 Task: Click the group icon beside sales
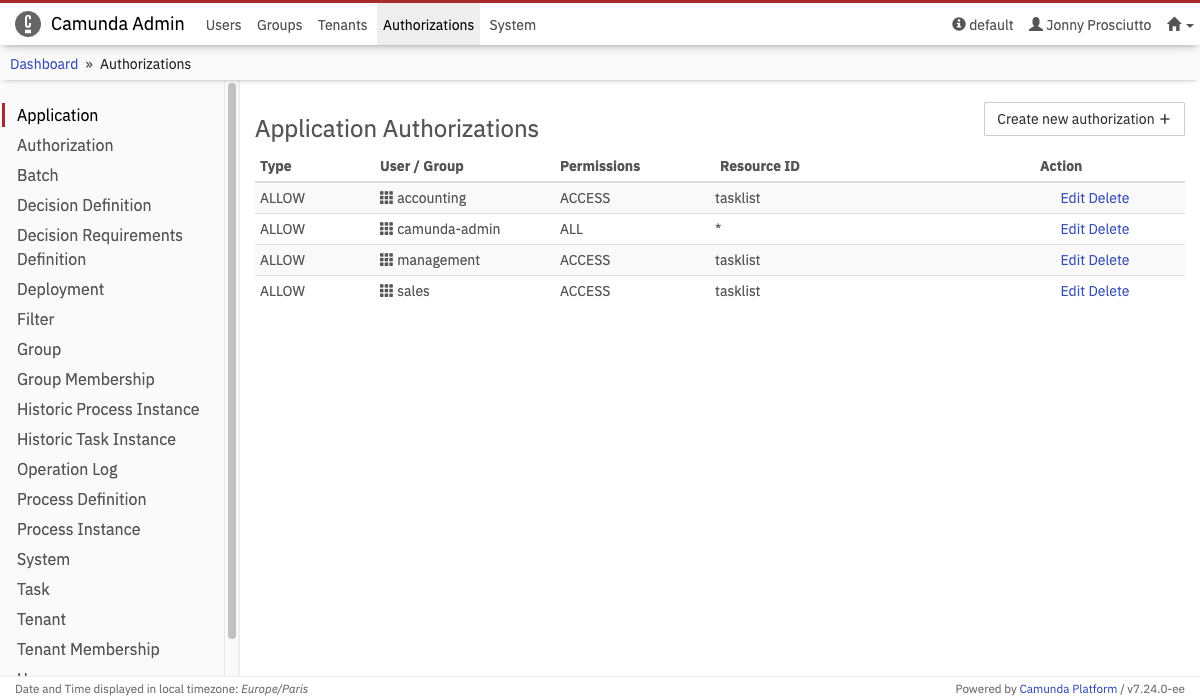tap(386, 291)
